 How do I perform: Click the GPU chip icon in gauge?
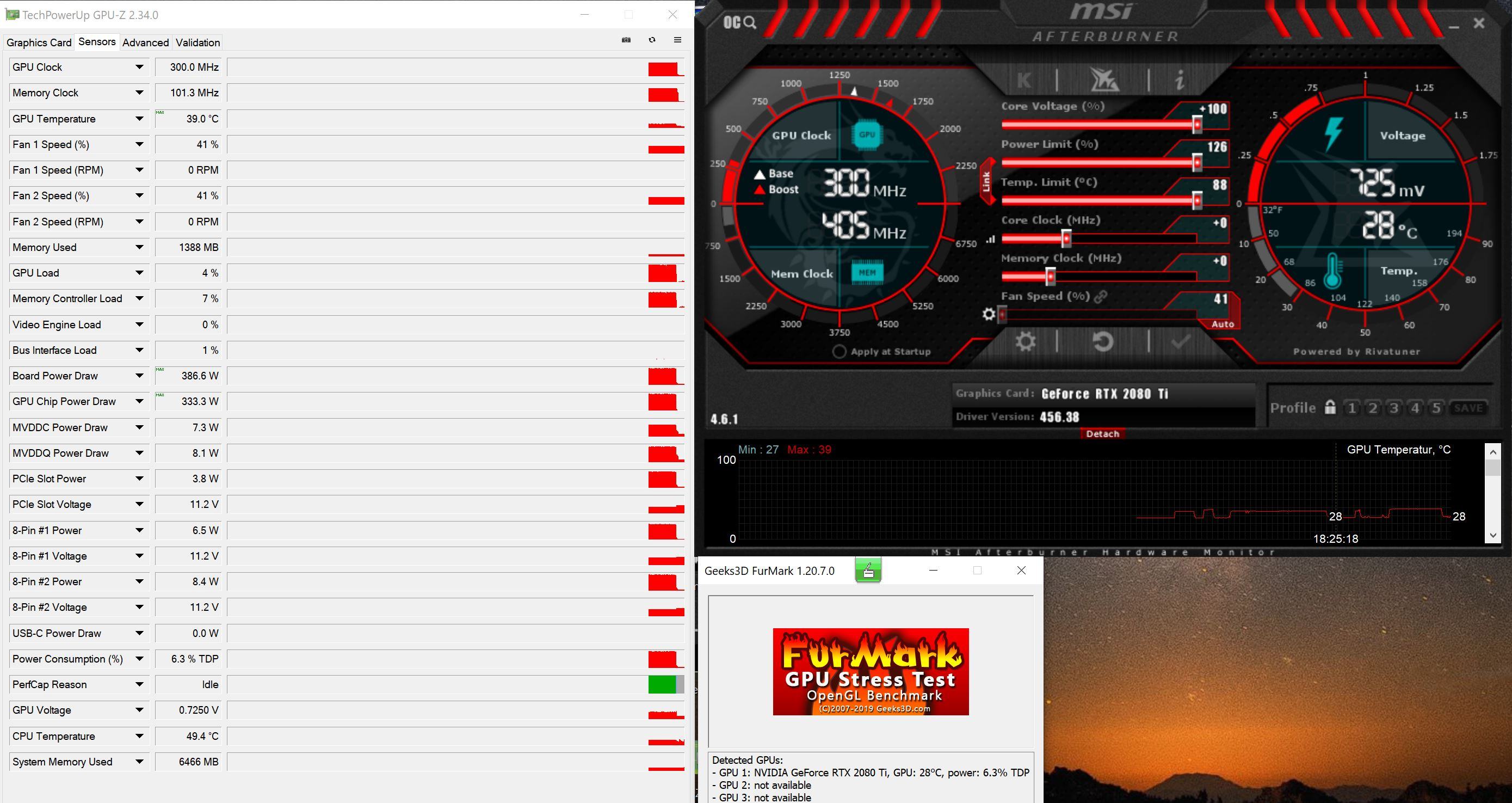coord(867,134)
